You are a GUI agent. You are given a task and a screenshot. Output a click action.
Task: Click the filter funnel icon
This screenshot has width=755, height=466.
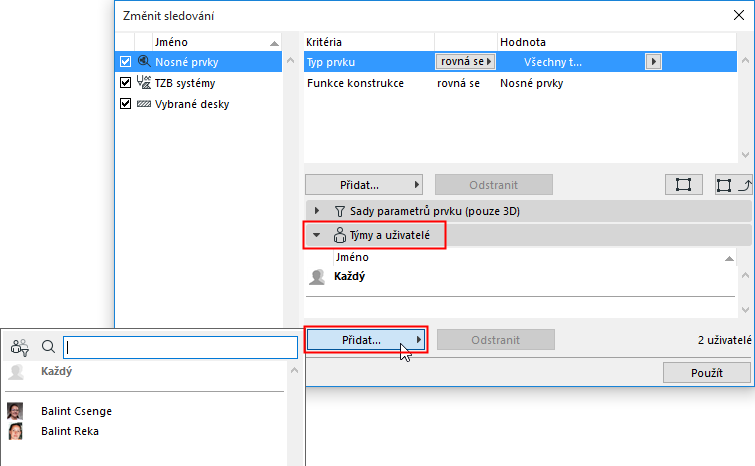click(339, 211)
